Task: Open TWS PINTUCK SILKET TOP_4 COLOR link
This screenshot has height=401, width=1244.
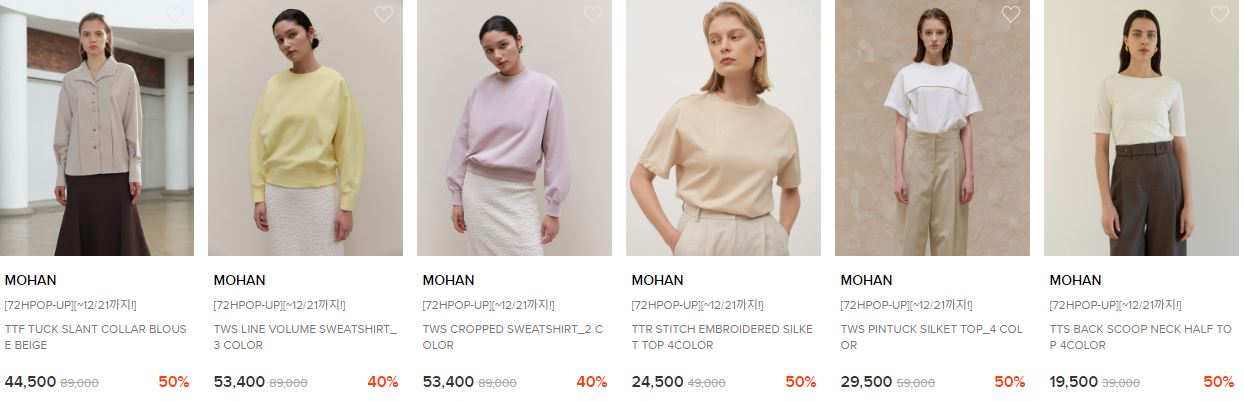Action: coord(932,337)
